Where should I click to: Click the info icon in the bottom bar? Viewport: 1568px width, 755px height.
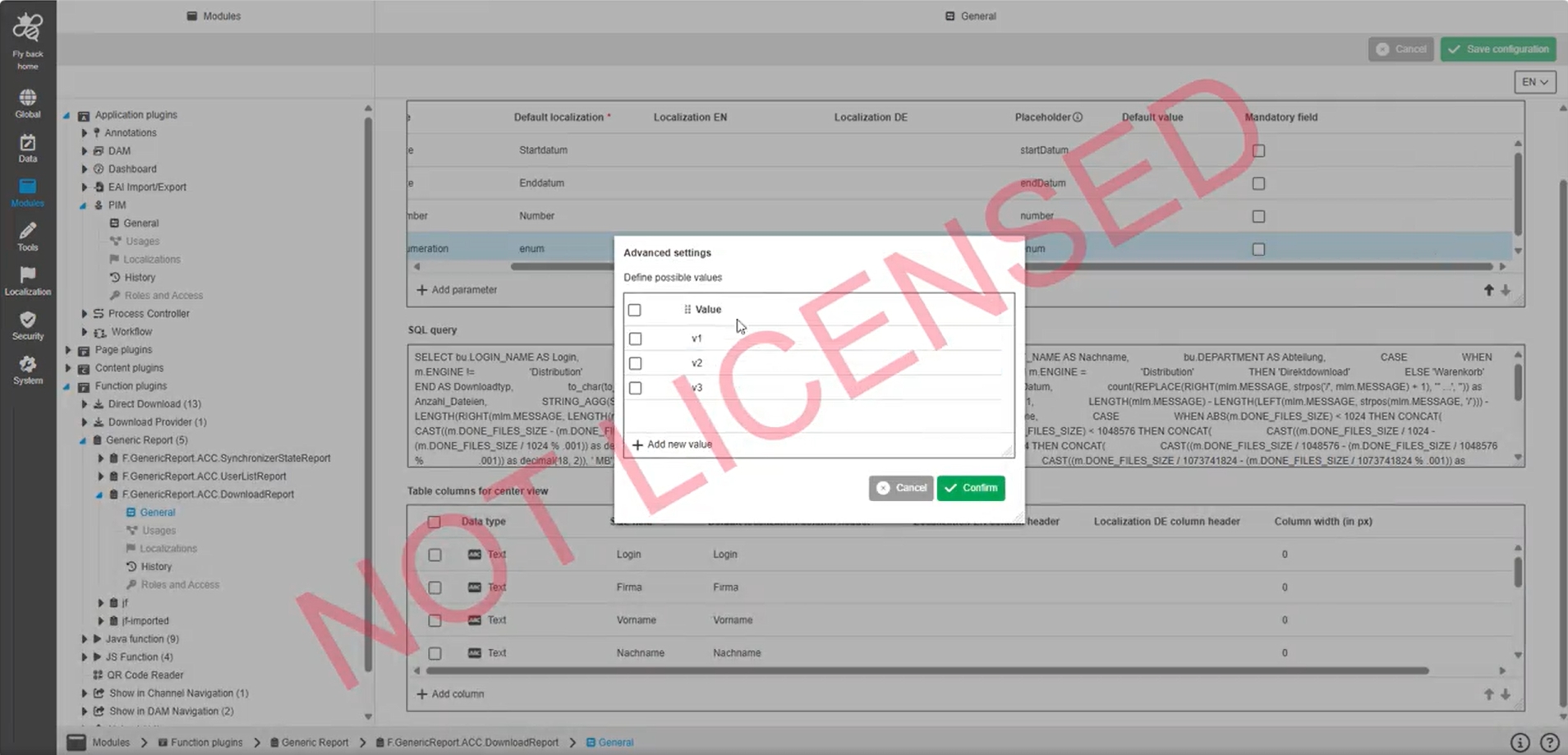[1520, 743]
